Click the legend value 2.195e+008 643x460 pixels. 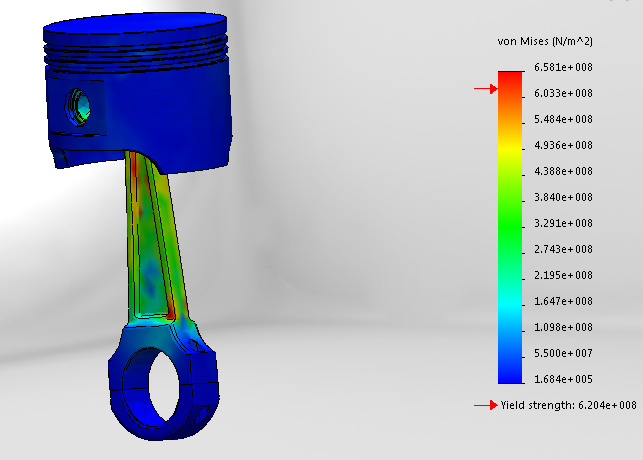tap(563, 275)
